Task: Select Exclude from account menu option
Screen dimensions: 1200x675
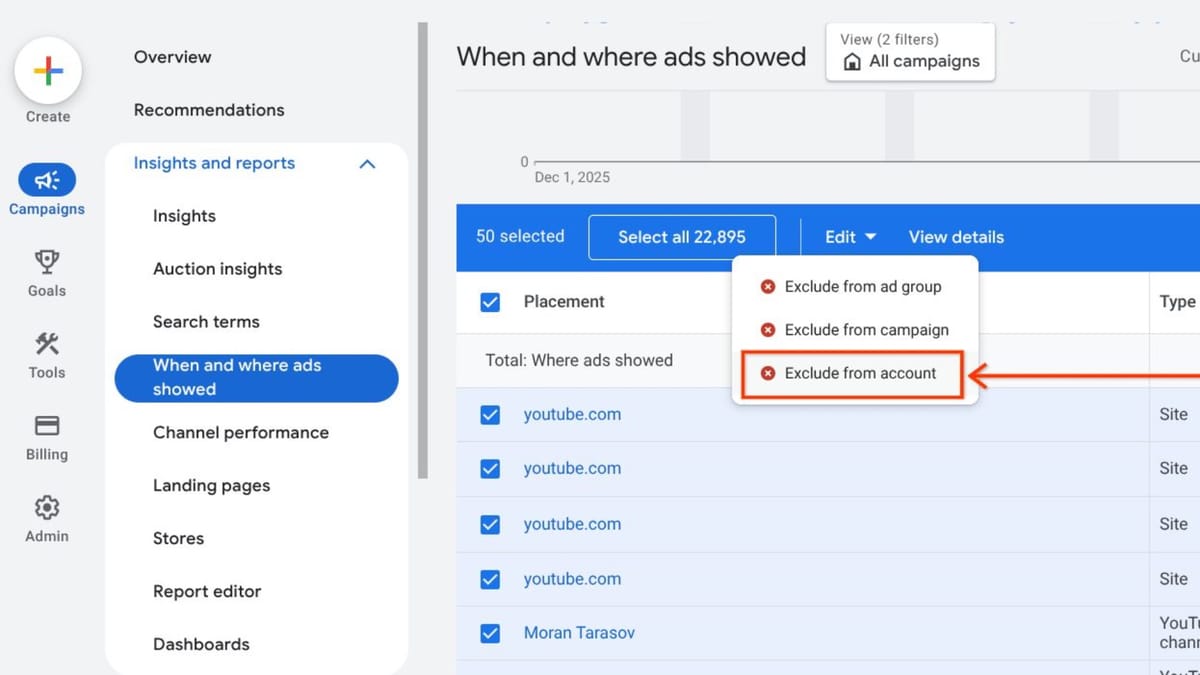Action: 861,373
